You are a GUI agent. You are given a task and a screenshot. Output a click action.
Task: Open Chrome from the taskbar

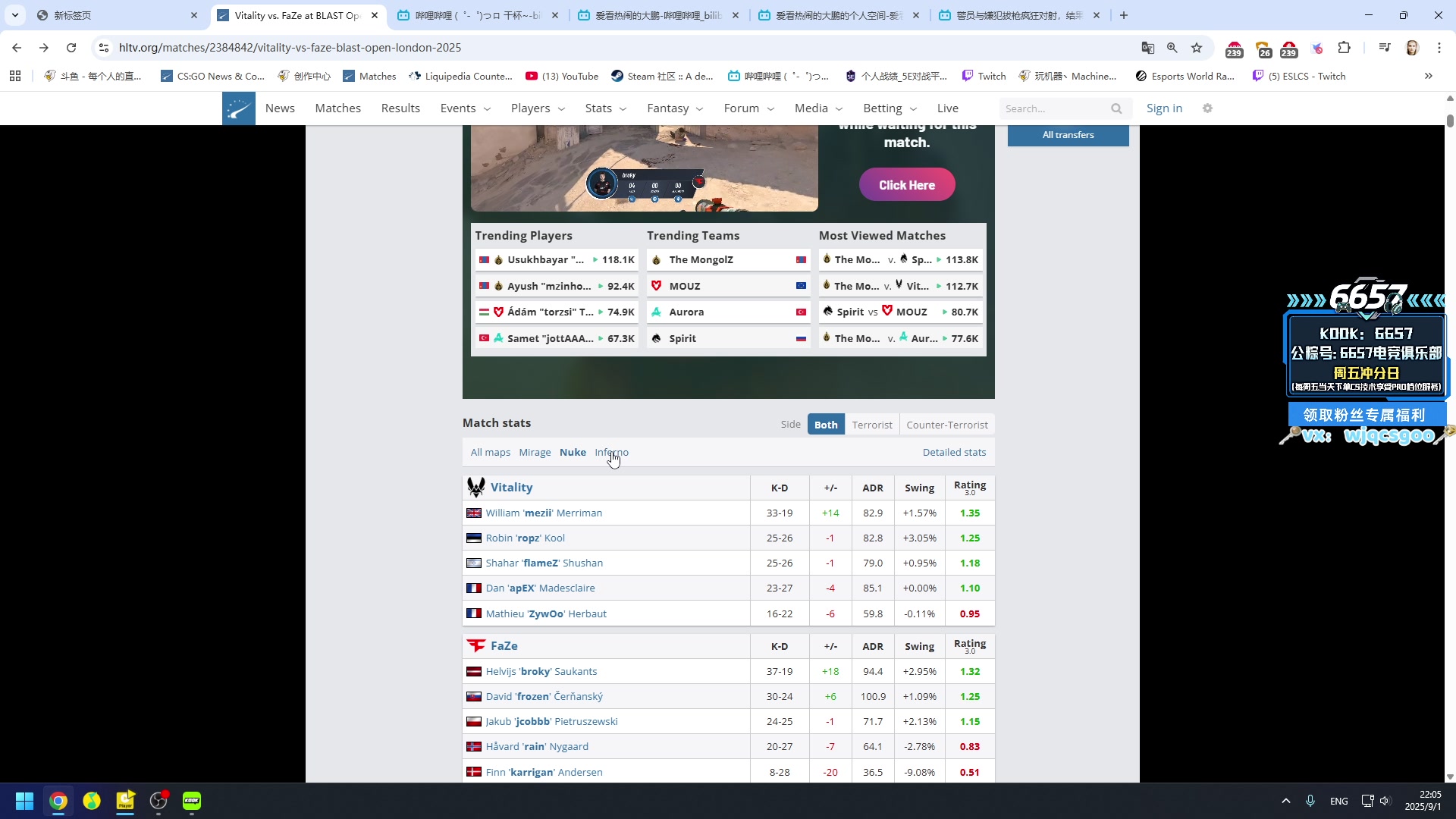(x=58, y=801)
